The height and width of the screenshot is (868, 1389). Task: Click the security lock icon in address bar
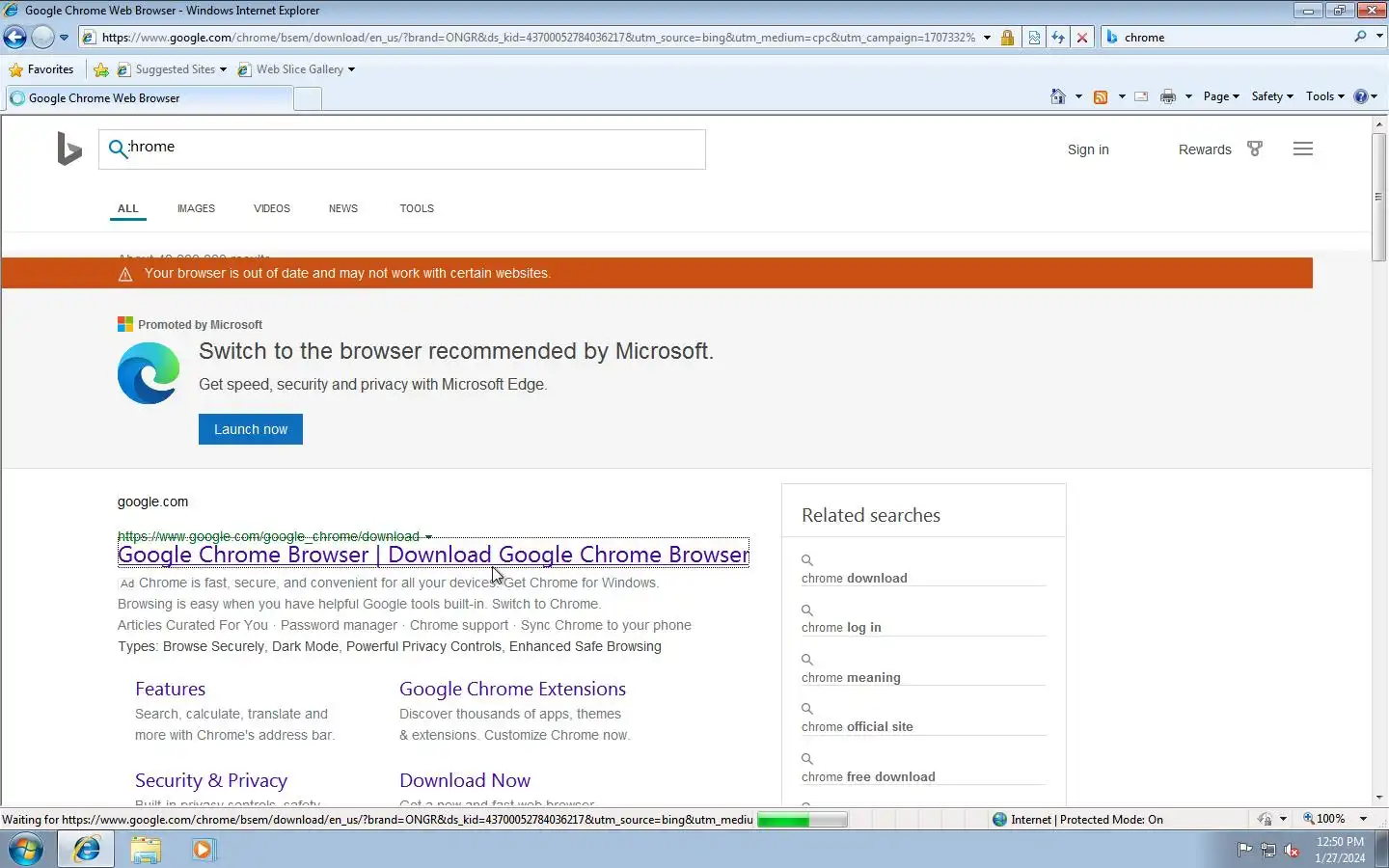pos(1007,38)
